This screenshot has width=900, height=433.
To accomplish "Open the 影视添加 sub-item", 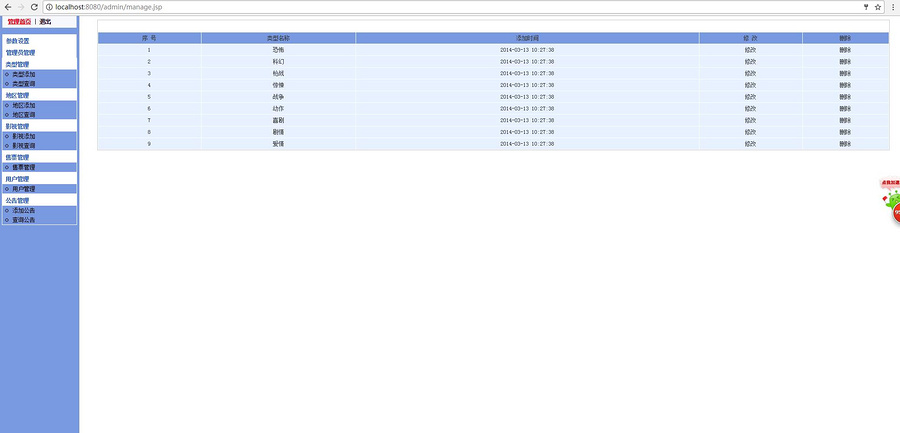I will [24, 137].
